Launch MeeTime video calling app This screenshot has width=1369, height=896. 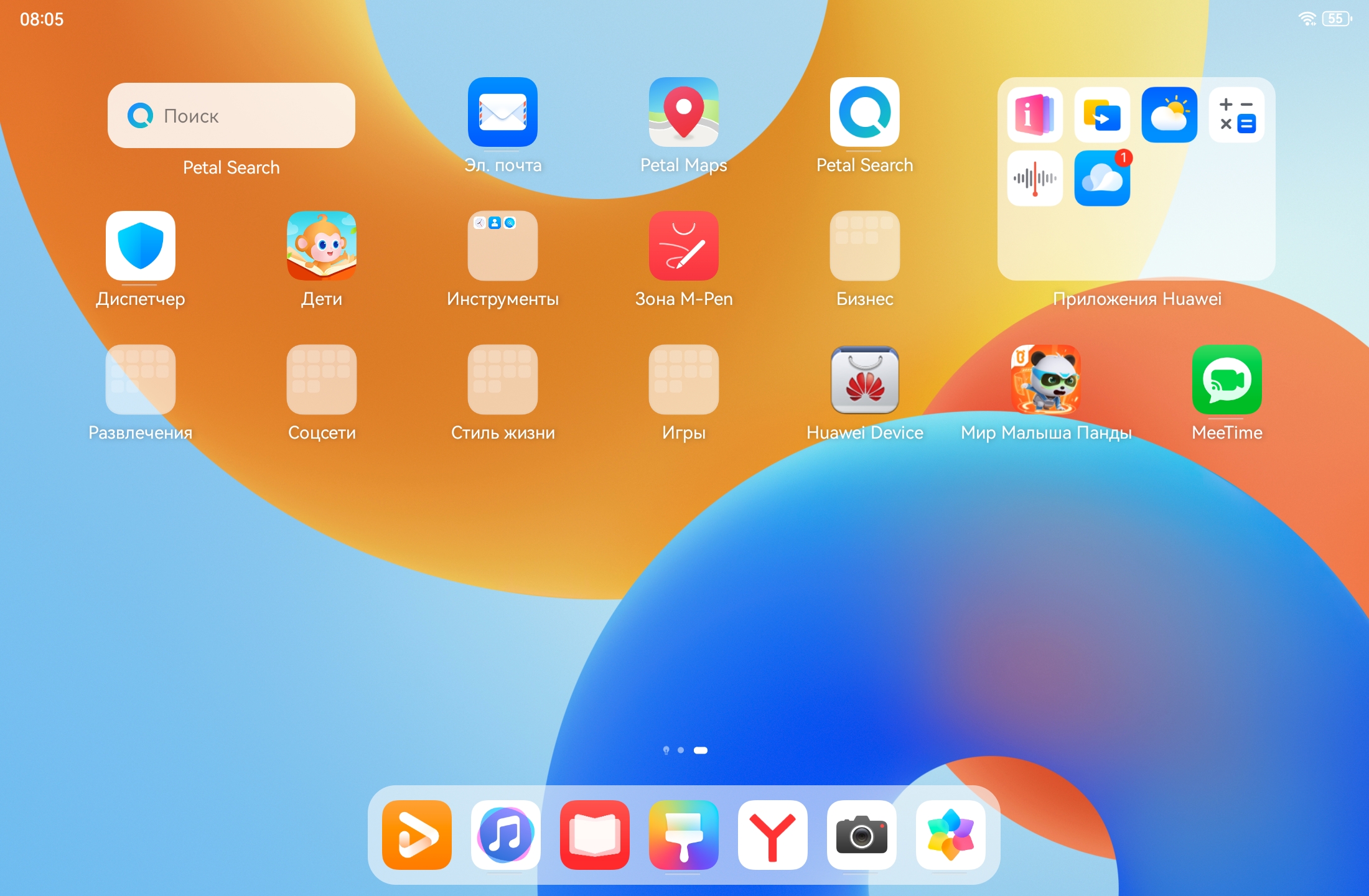pos(1227,380)
